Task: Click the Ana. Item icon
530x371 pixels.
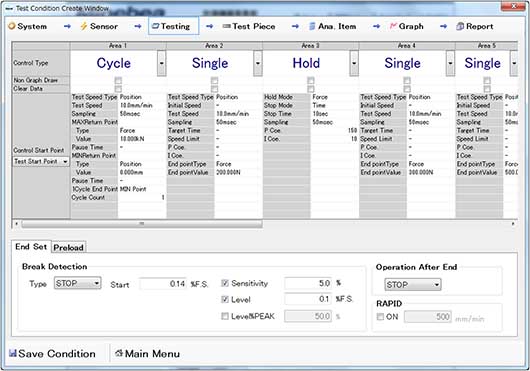Action: pos(312,26)
